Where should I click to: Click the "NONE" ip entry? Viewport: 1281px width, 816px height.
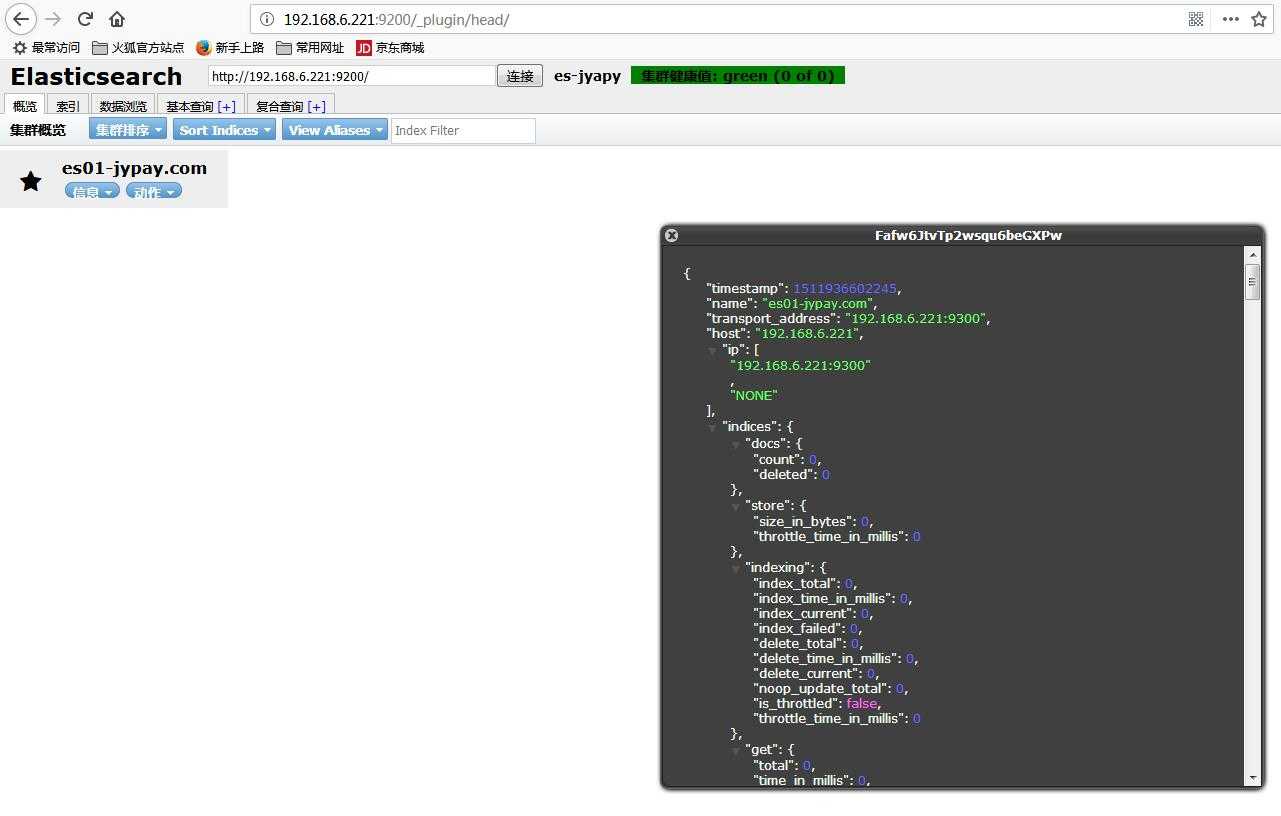click(754, 395)
